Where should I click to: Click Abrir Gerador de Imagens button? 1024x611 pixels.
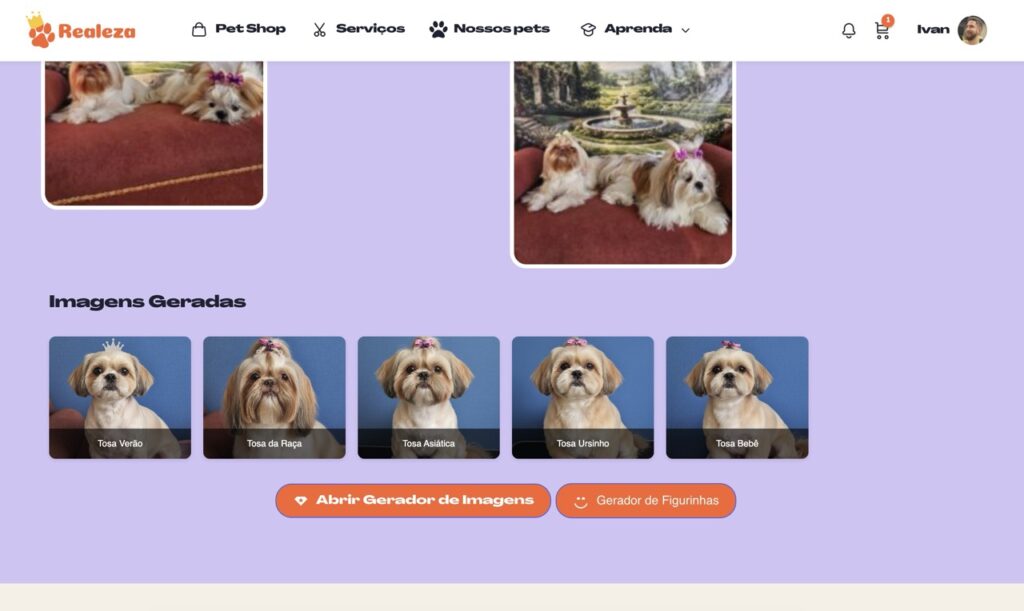point(413,500)
